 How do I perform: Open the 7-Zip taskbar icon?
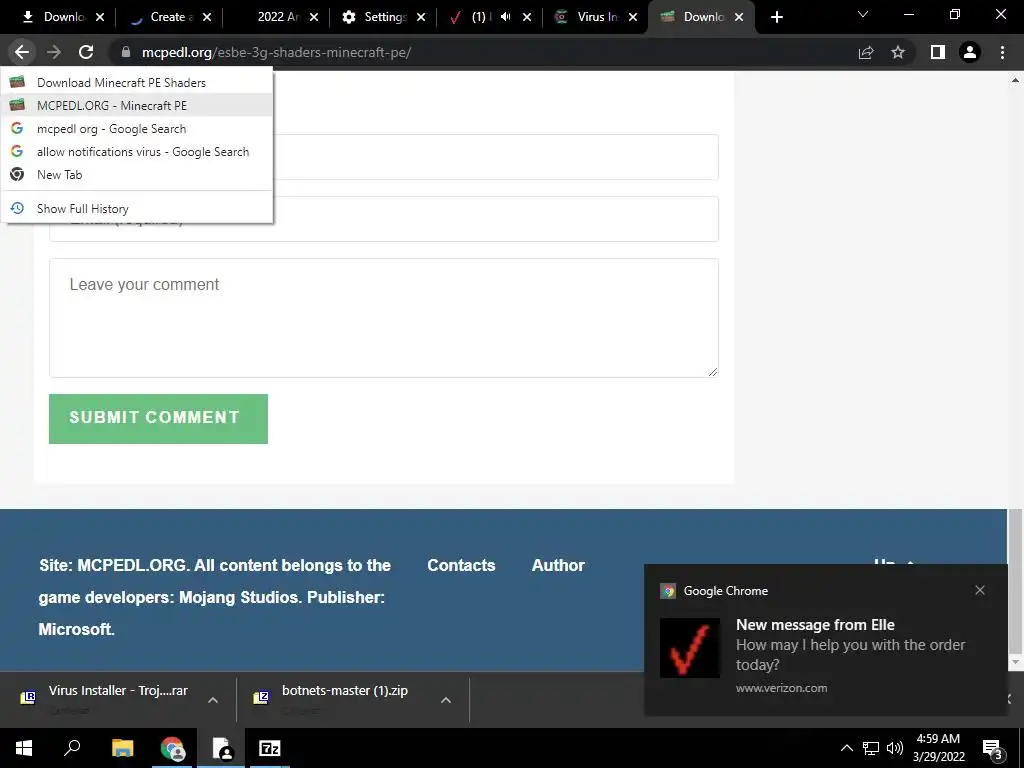[x=270, y=748]
